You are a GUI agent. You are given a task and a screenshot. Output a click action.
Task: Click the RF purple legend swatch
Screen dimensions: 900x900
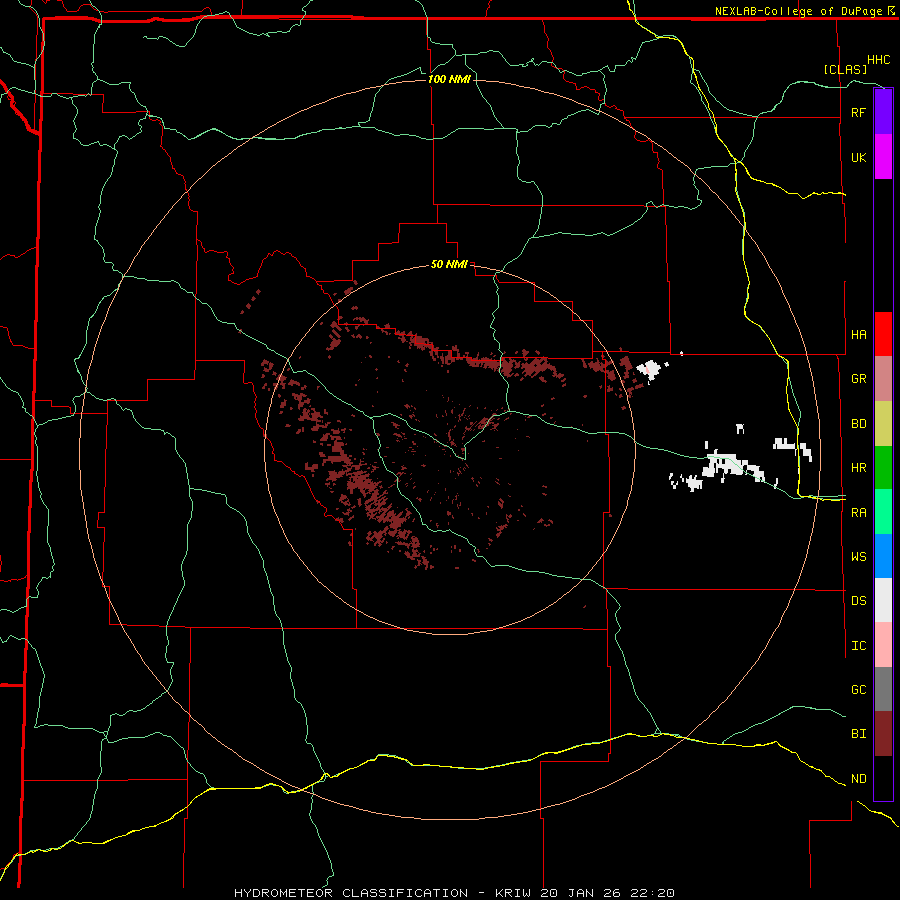[x=883, y=112]
